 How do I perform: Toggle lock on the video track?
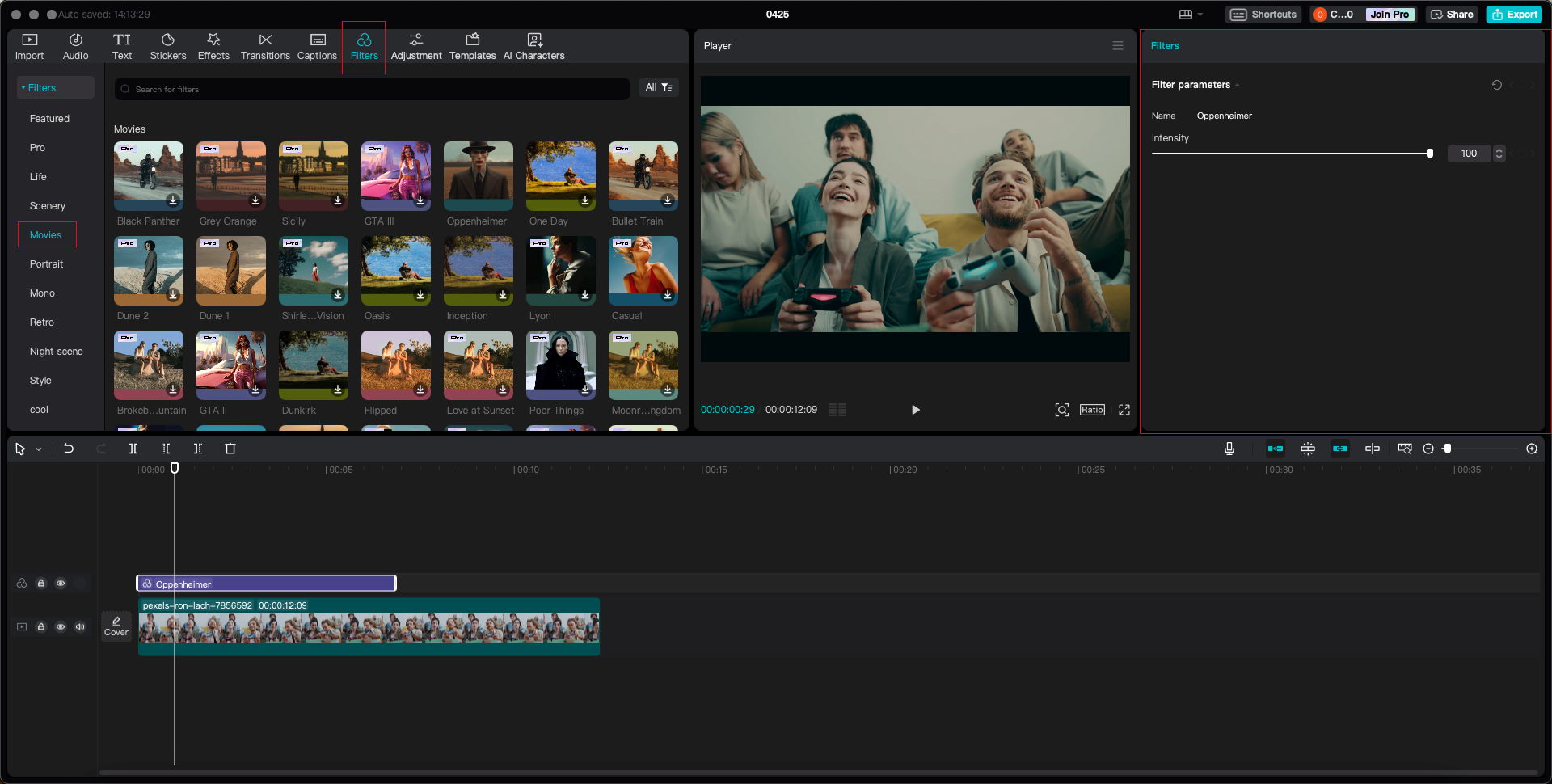point(40,626)
